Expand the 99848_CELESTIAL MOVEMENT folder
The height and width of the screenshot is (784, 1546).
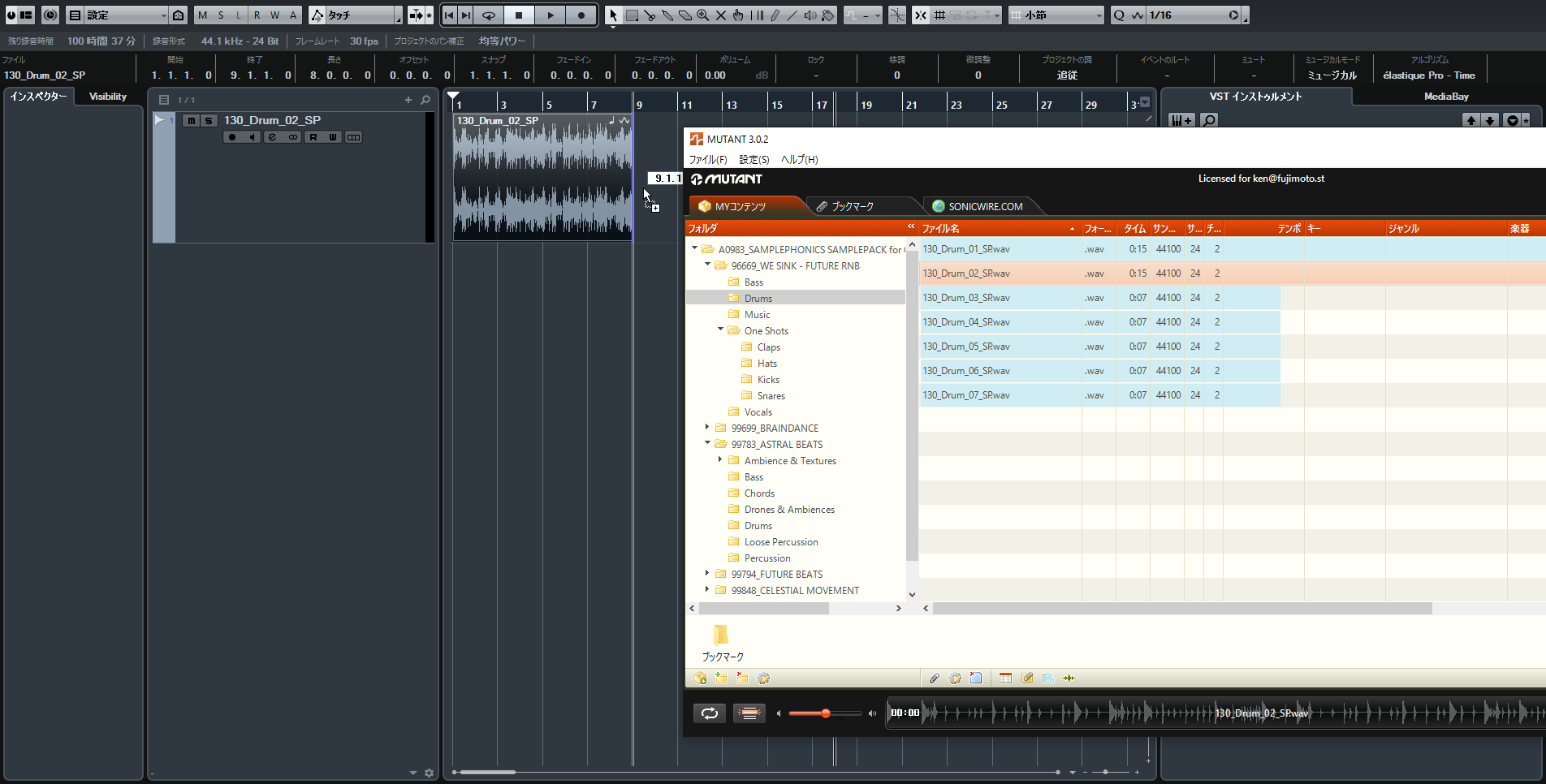click(707, 589)
